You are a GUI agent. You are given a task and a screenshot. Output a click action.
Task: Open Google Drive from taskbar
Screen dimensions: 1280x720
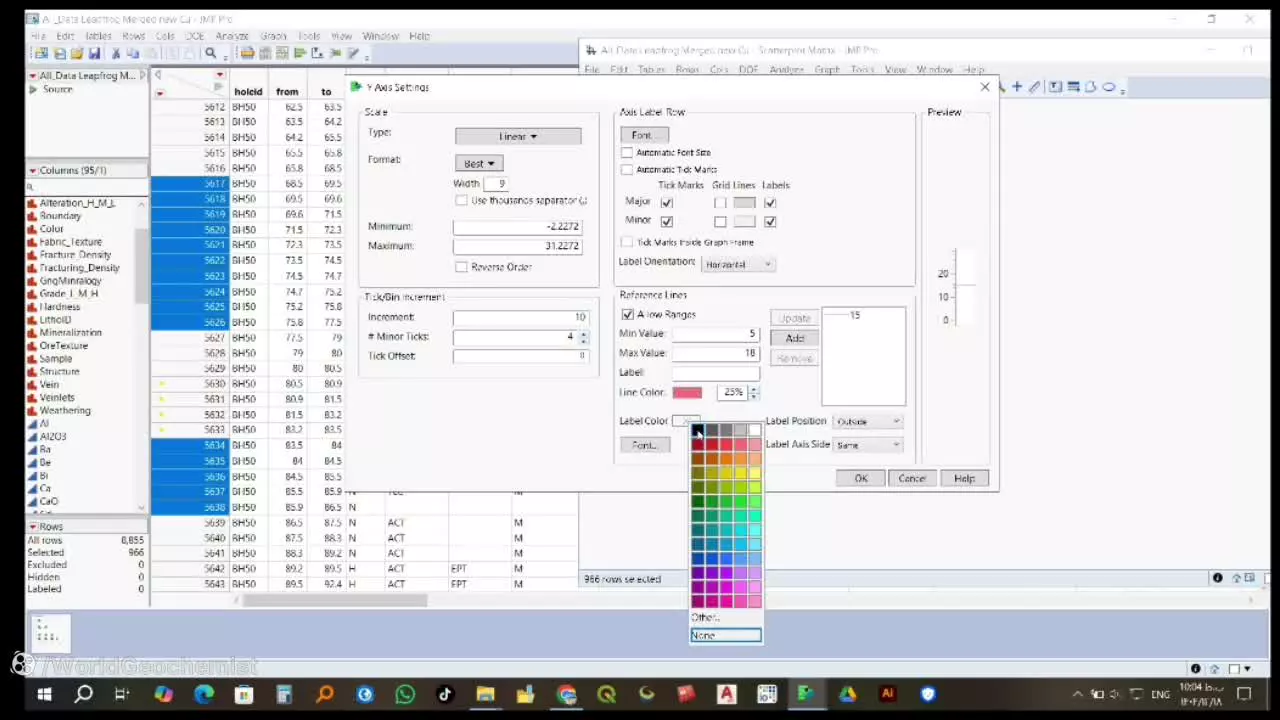coord(847,694)
